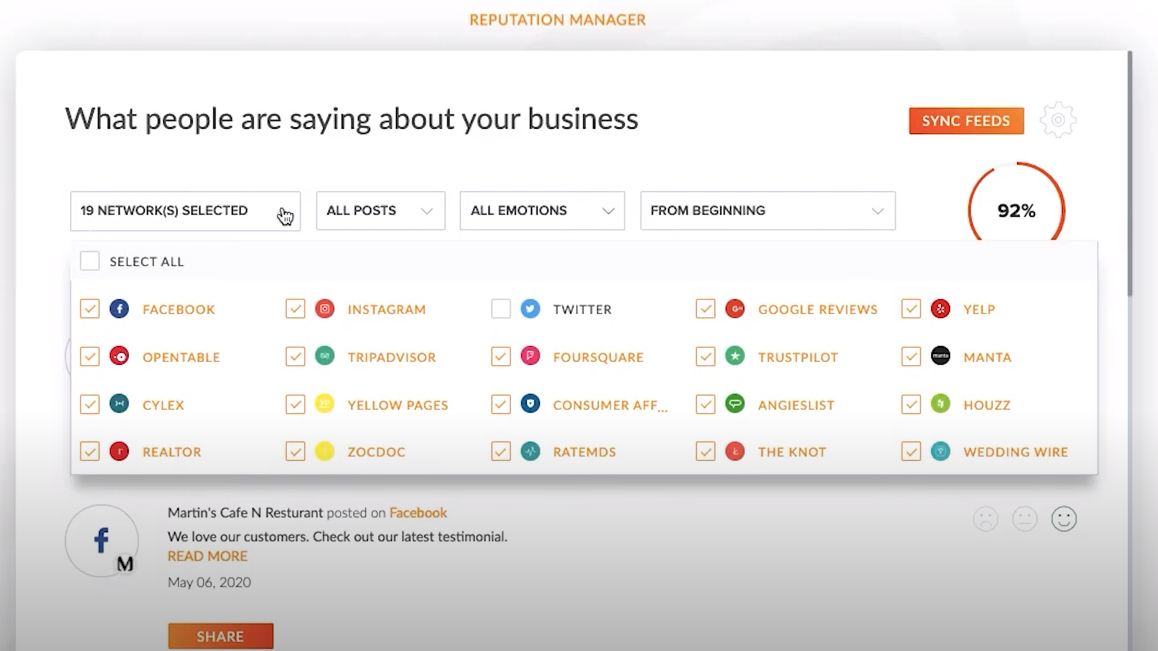Uncheck the Facebook checkbox
This screenshot has width=1158, height=651.
pyautogui.click(x=89, y=309)
